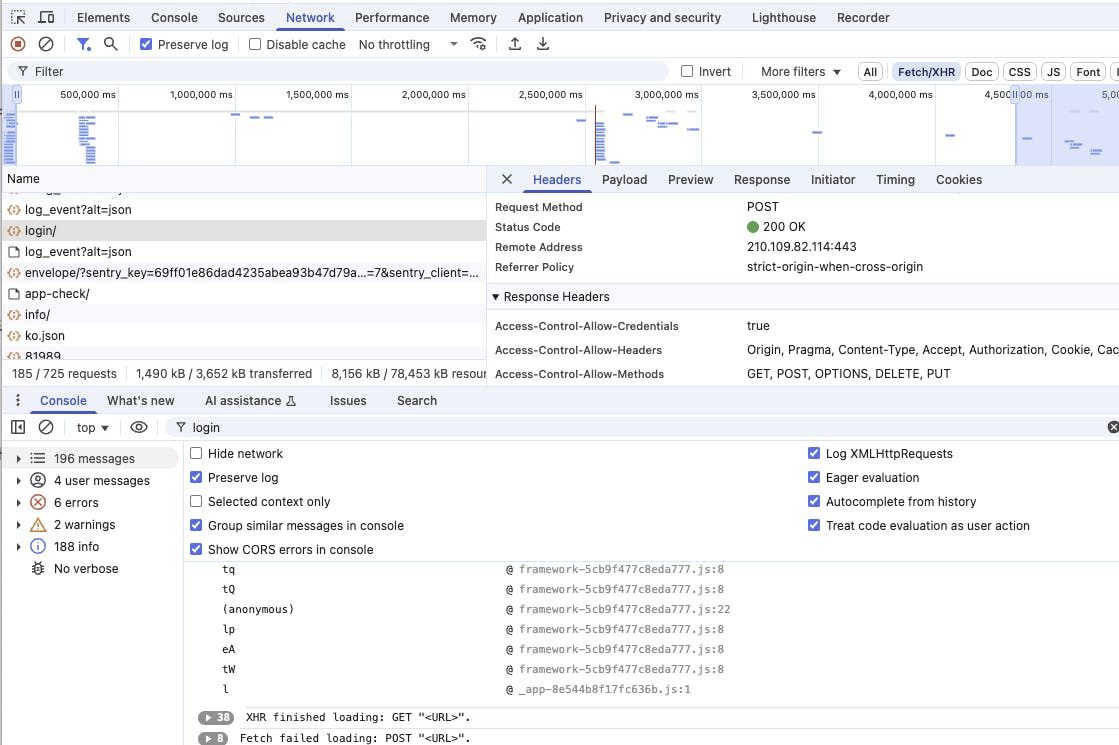Image resolution: width=1119 pixels, height=745 pixels.
Task: Open the Issues drawer tab
Action: (348, 400)
